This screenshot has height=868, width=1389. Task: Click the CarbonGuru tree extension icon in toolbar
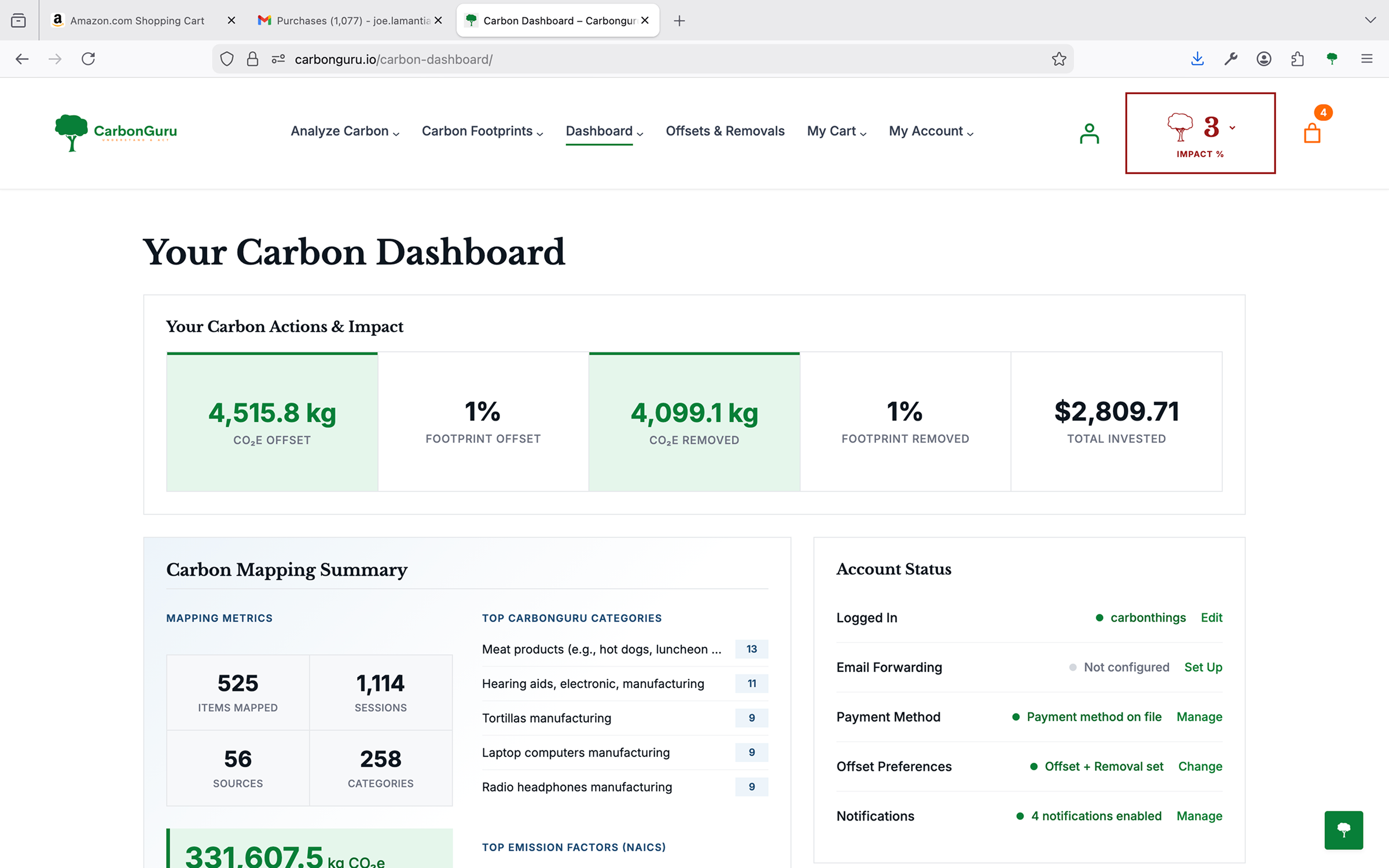point(1332,58)
